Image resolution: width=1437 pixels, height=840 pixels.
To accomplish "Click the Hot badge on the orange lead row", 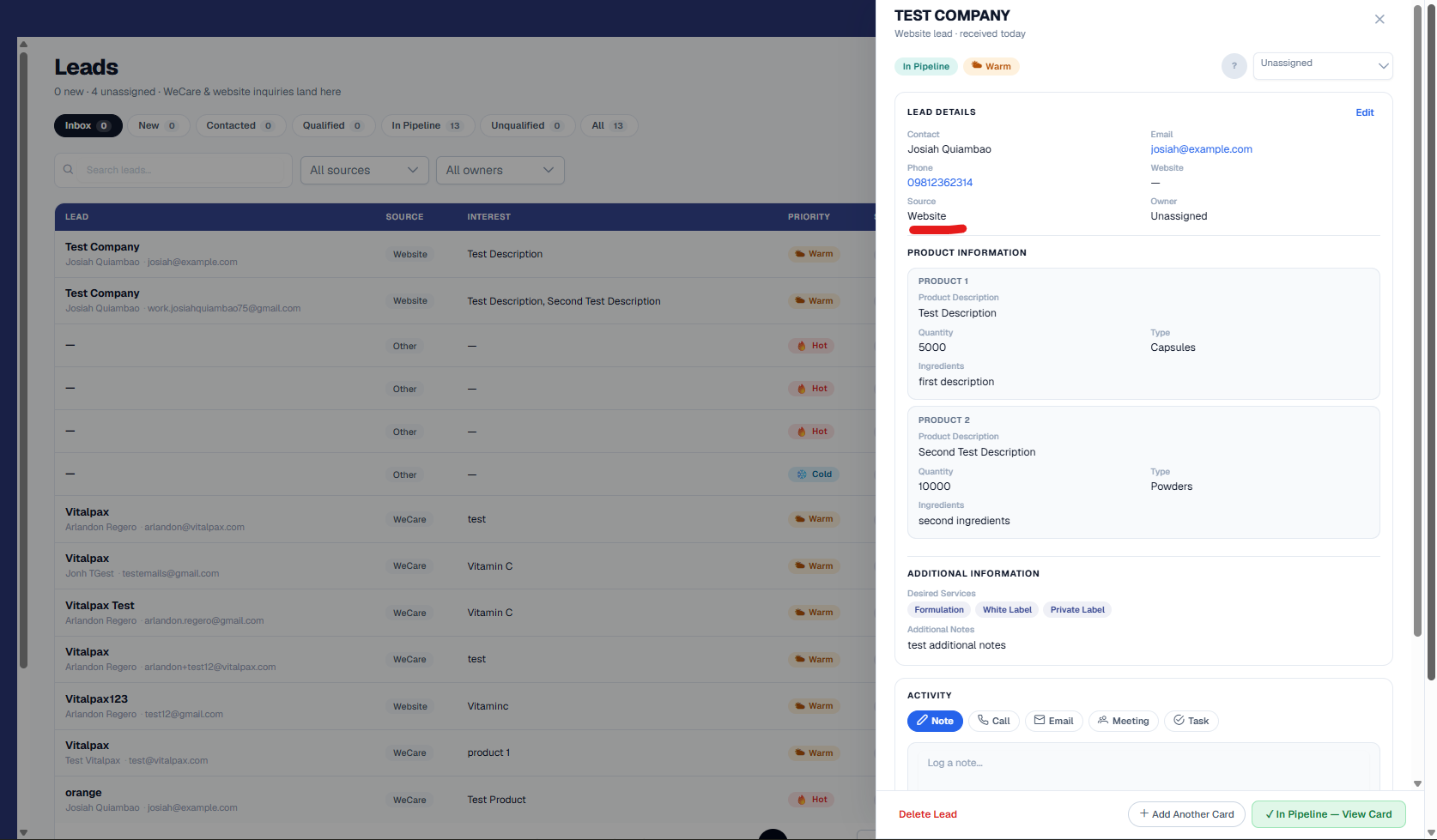I will [x=813, y=800].
